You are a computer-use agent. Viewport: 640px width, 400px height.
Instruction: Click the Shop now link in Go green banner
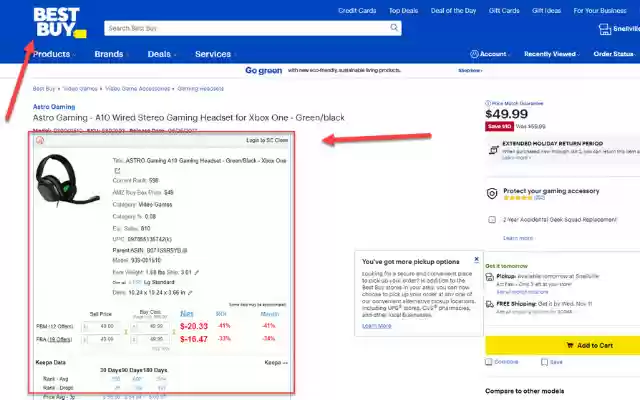coord(470,71)
